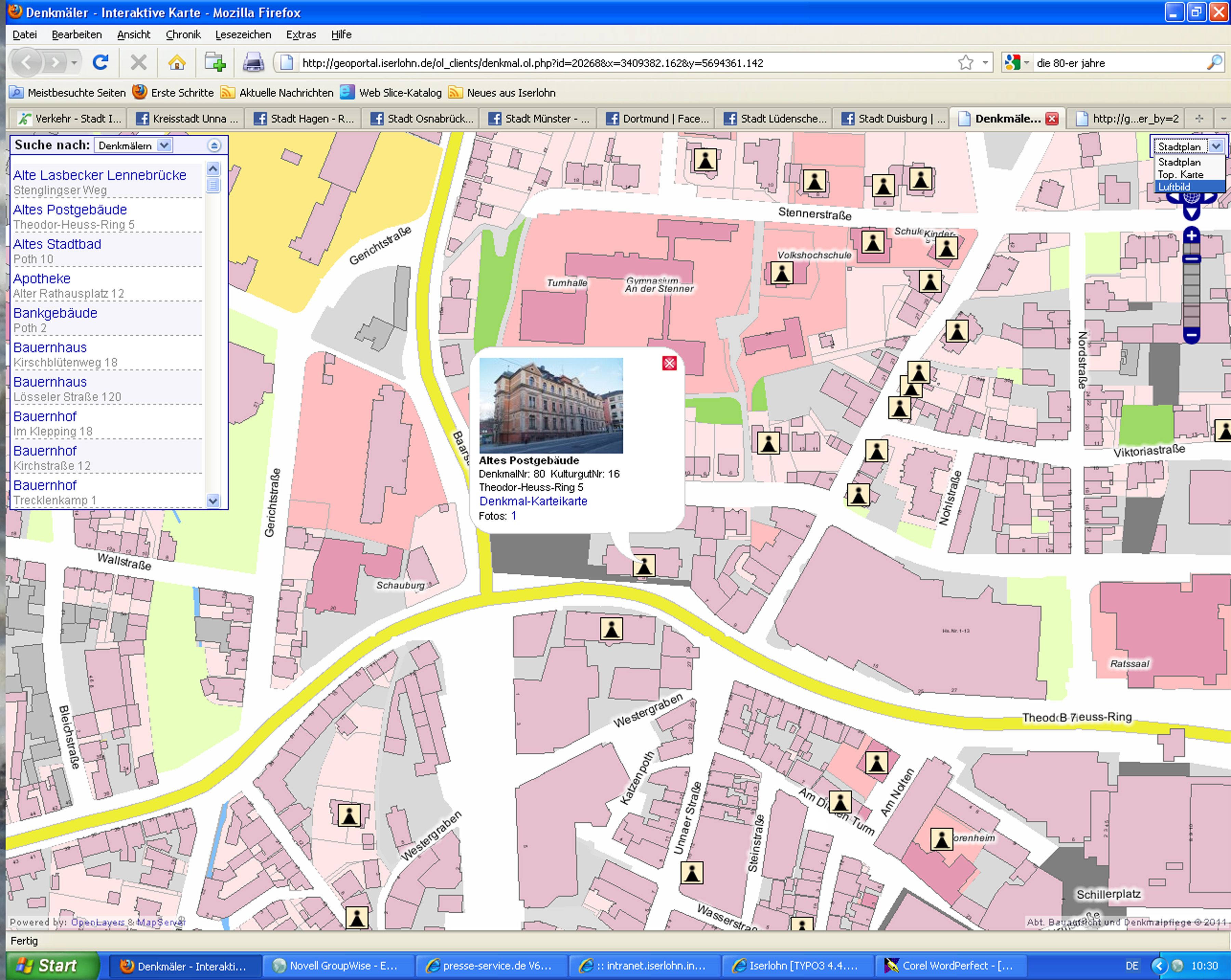Choose Top. Karte in the layer dropdown

point(1180,175)
